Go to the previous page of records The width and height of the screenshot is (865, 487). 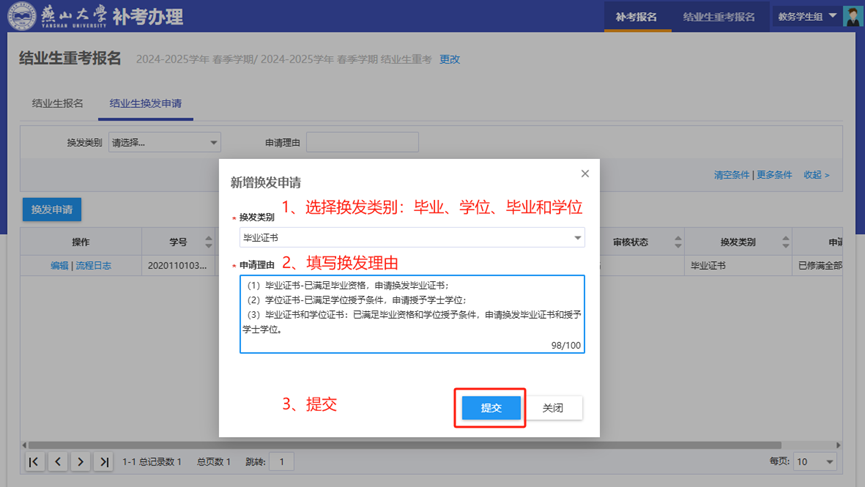point(57,462)
